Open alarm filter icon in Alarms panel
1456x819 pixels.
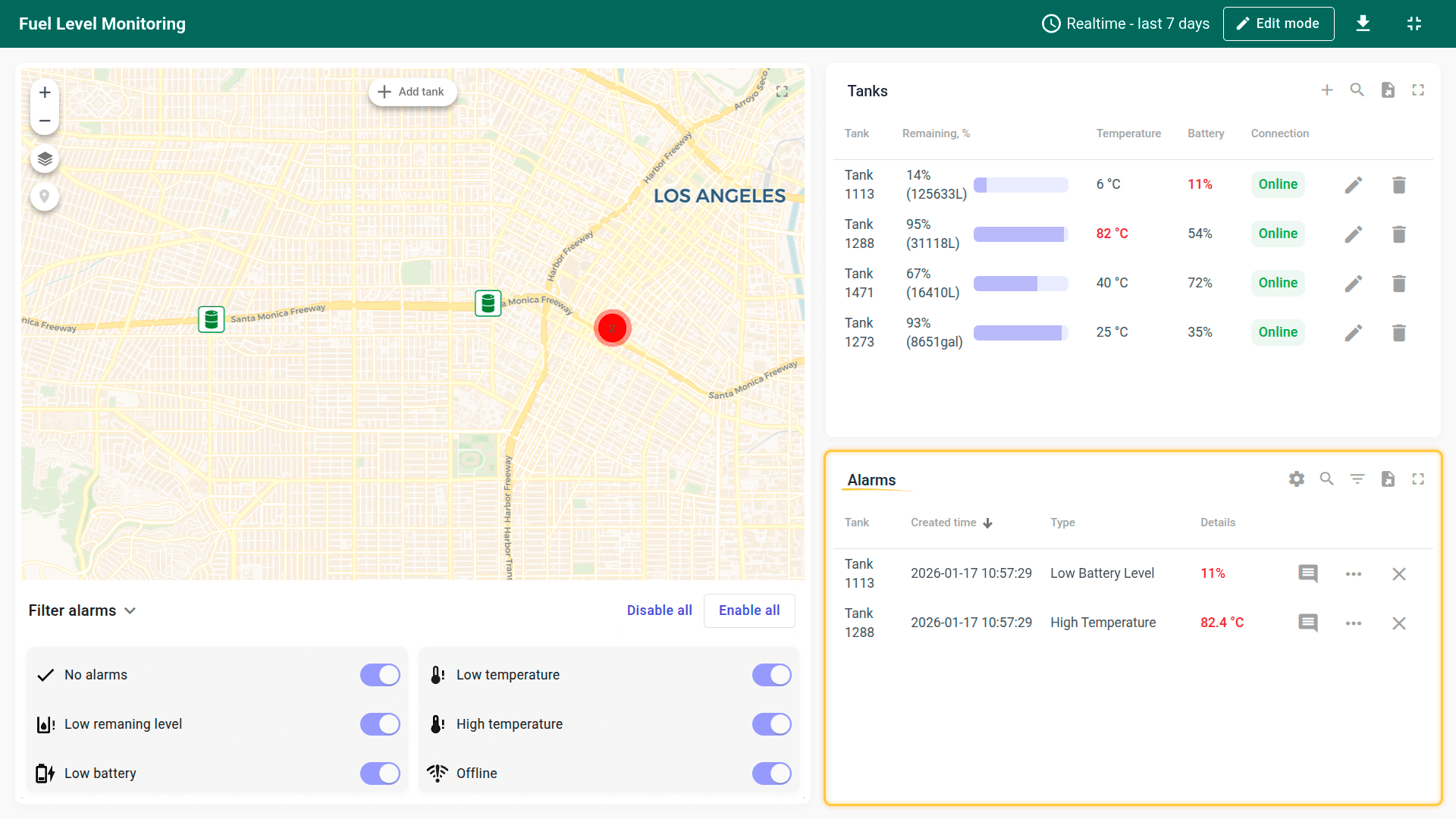point(1357,479)
